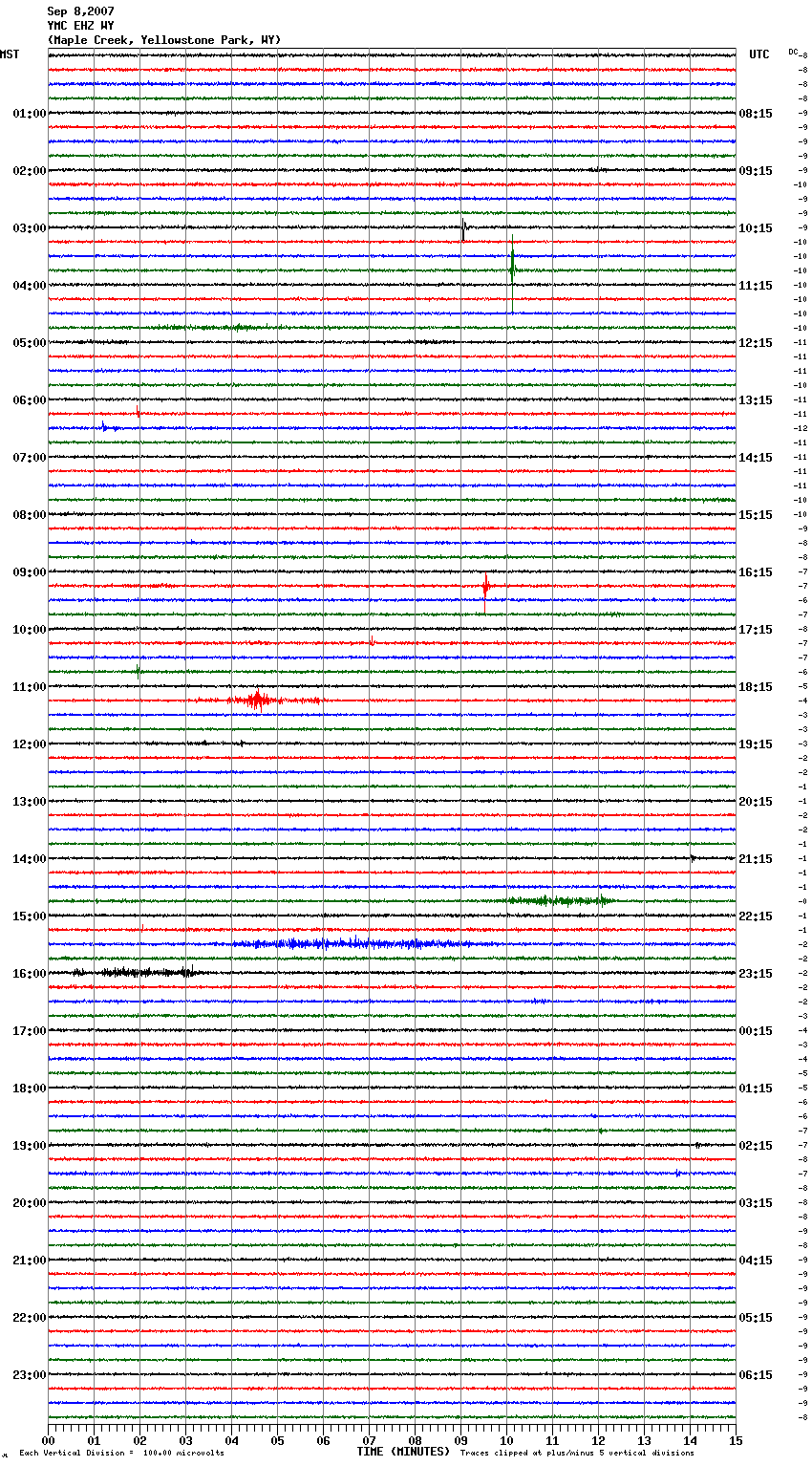This screenshot has width=812, height=1466.
Task: Click the date label Sep 8,2007
Action: [80, 11]
